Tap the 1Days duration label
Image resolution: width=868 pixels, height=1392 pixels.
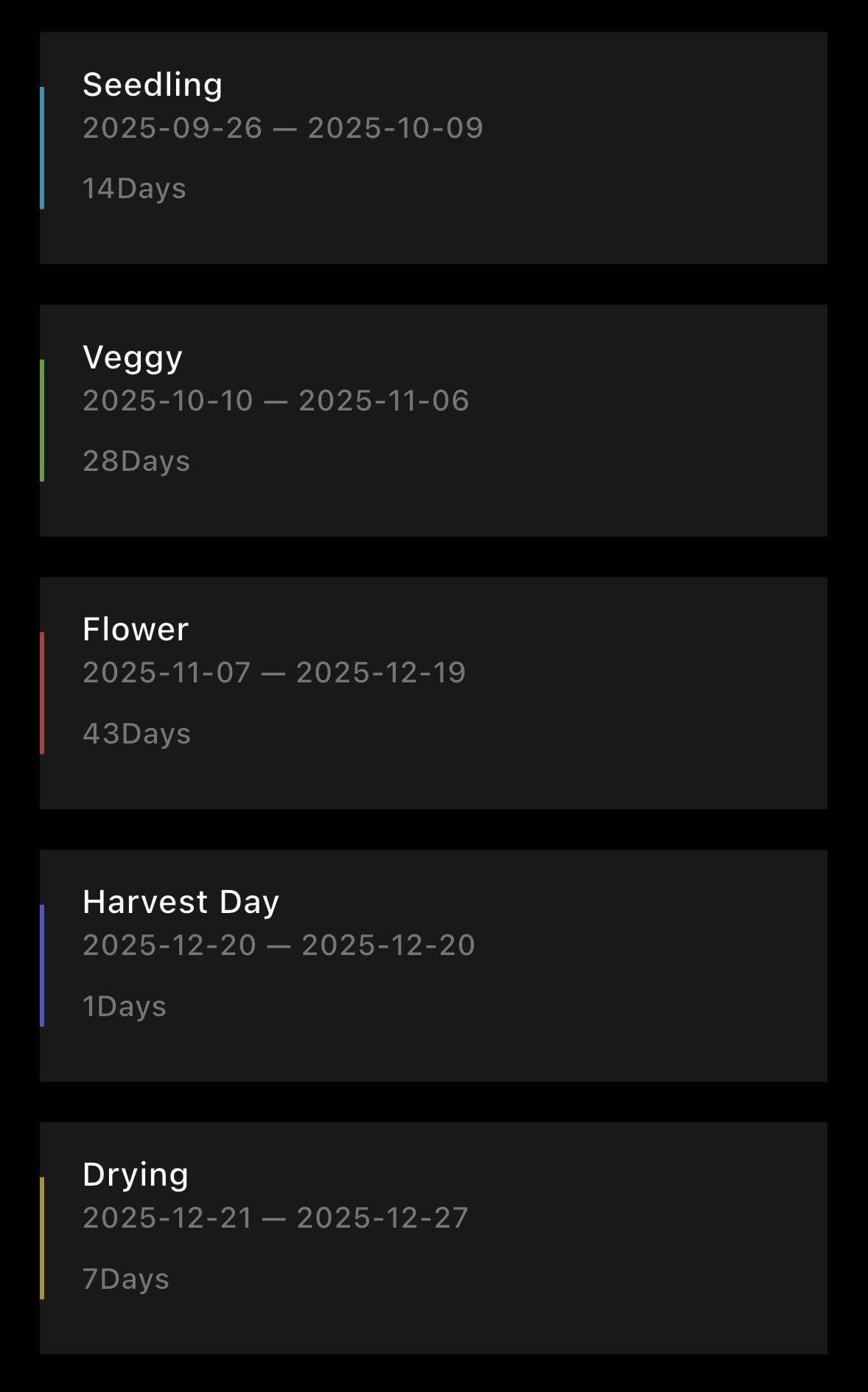point(125,1007)
